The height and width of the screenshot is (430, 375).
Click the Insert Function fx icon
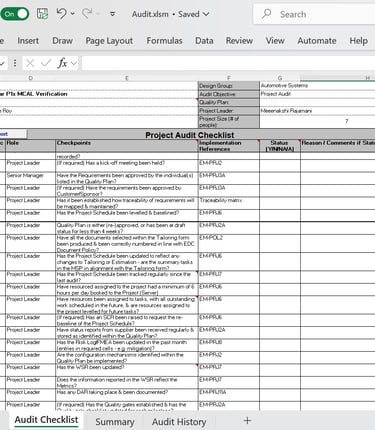pyautogui.click(x=62, y=63)
